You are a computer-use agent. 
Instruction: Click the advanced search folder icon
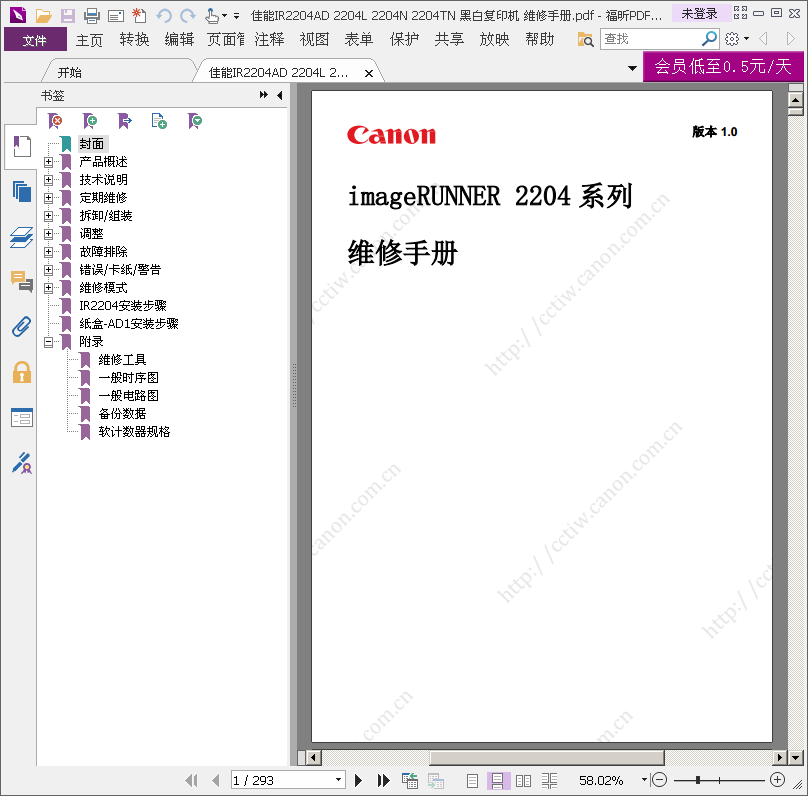[x=585, y=39]
